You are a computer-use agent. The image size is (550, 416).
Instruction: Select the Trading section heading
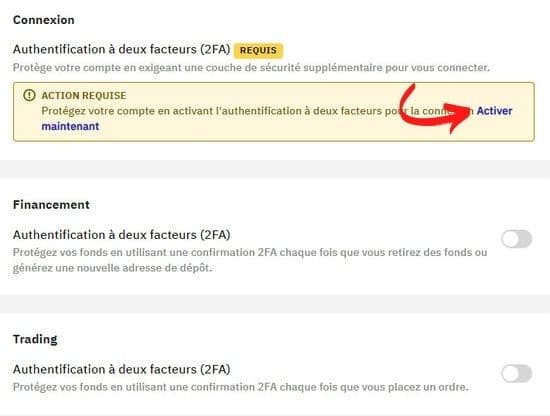click(x=35, y=340)
